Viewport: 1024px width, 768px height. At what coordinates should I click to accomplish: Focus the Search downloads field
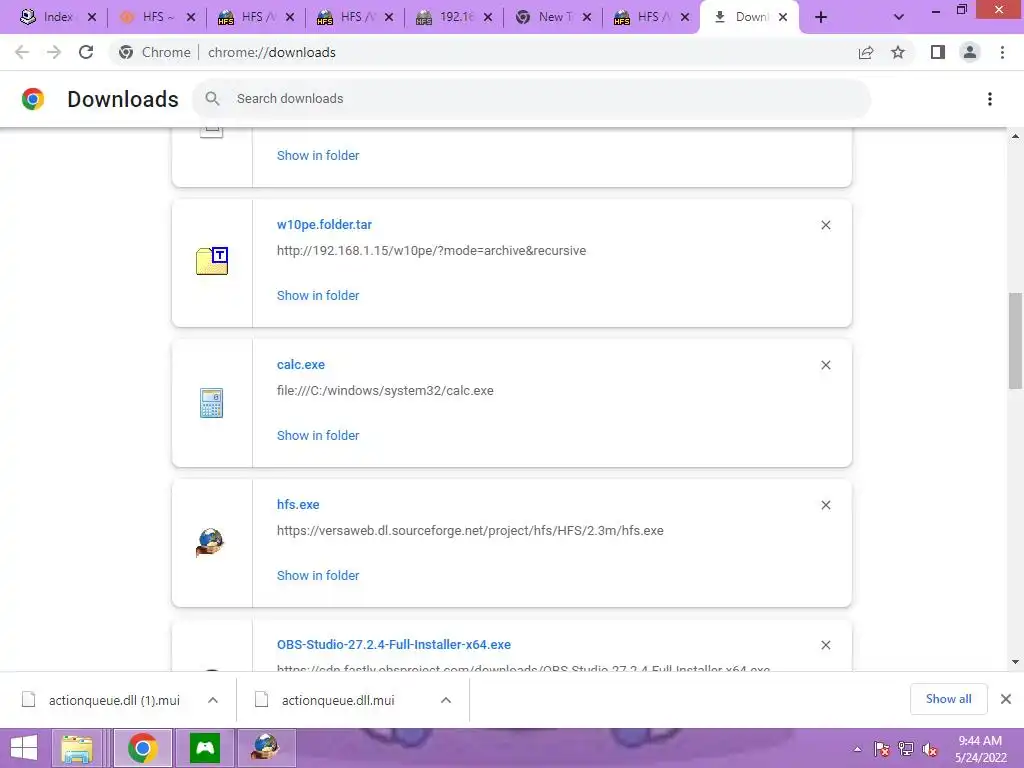(532, 99)
